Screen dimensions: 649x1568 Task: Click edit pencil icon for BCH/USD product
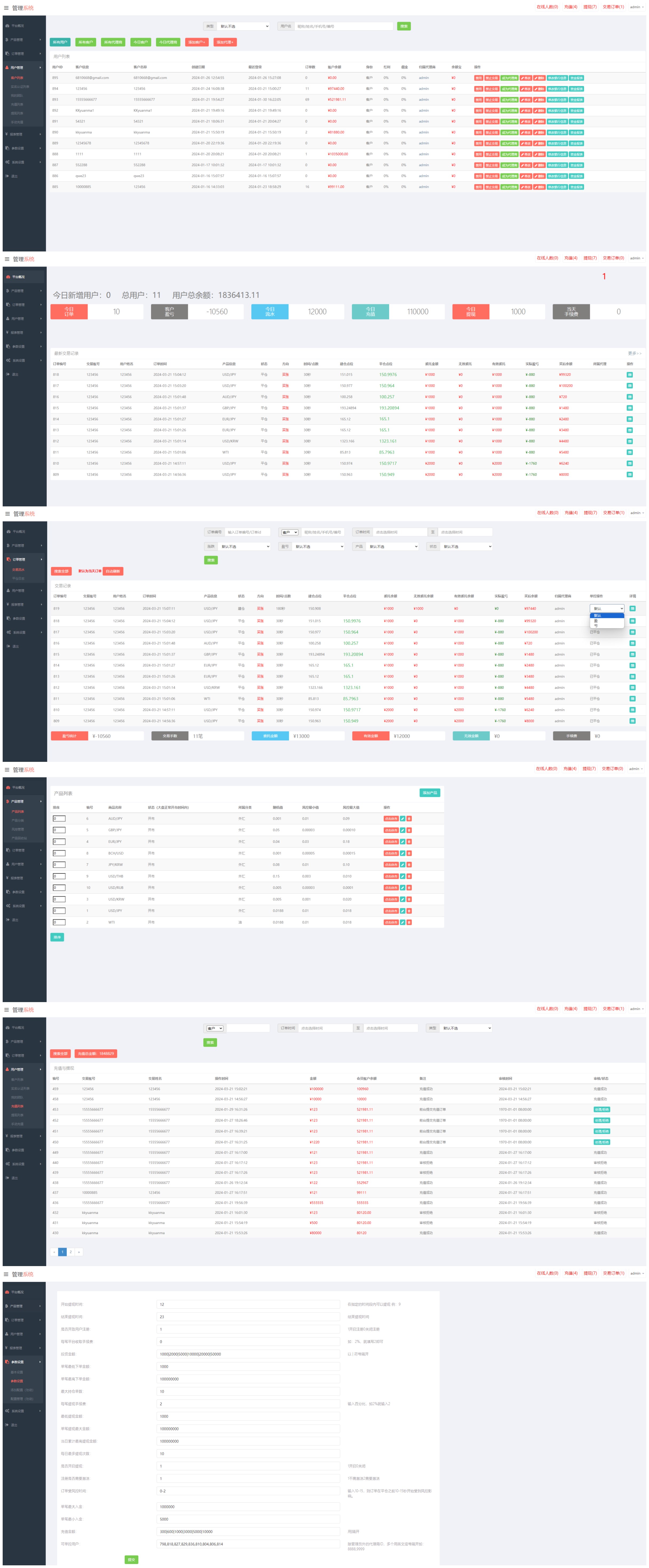click(x=403, y=853)
